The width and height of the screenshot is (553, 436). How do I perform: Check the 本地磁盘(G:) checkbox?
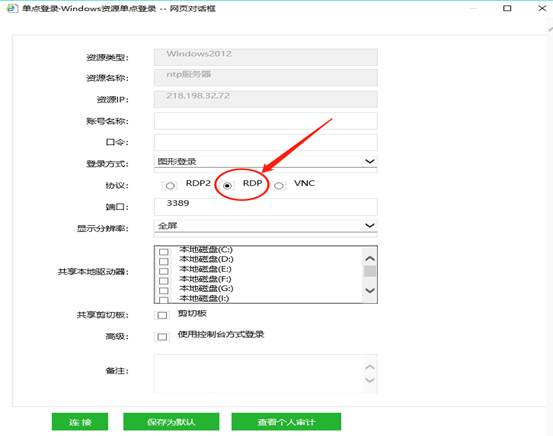[x=163, y=291]
